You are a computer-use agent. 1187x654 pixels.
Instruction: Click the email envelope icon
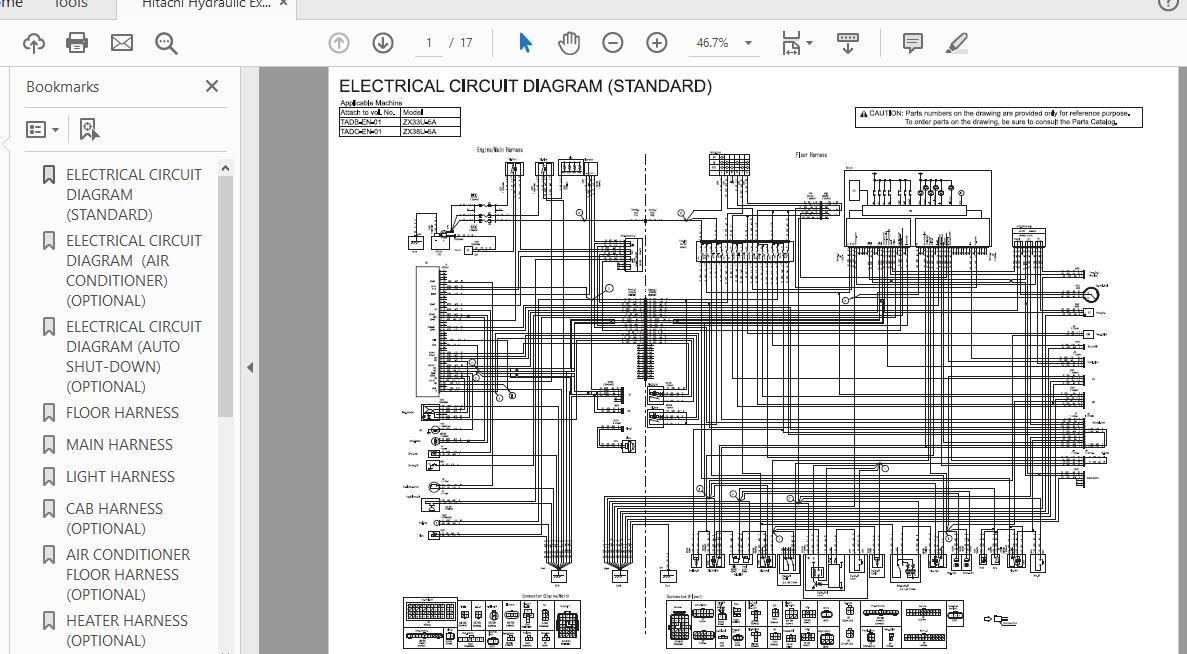[121, 43]
